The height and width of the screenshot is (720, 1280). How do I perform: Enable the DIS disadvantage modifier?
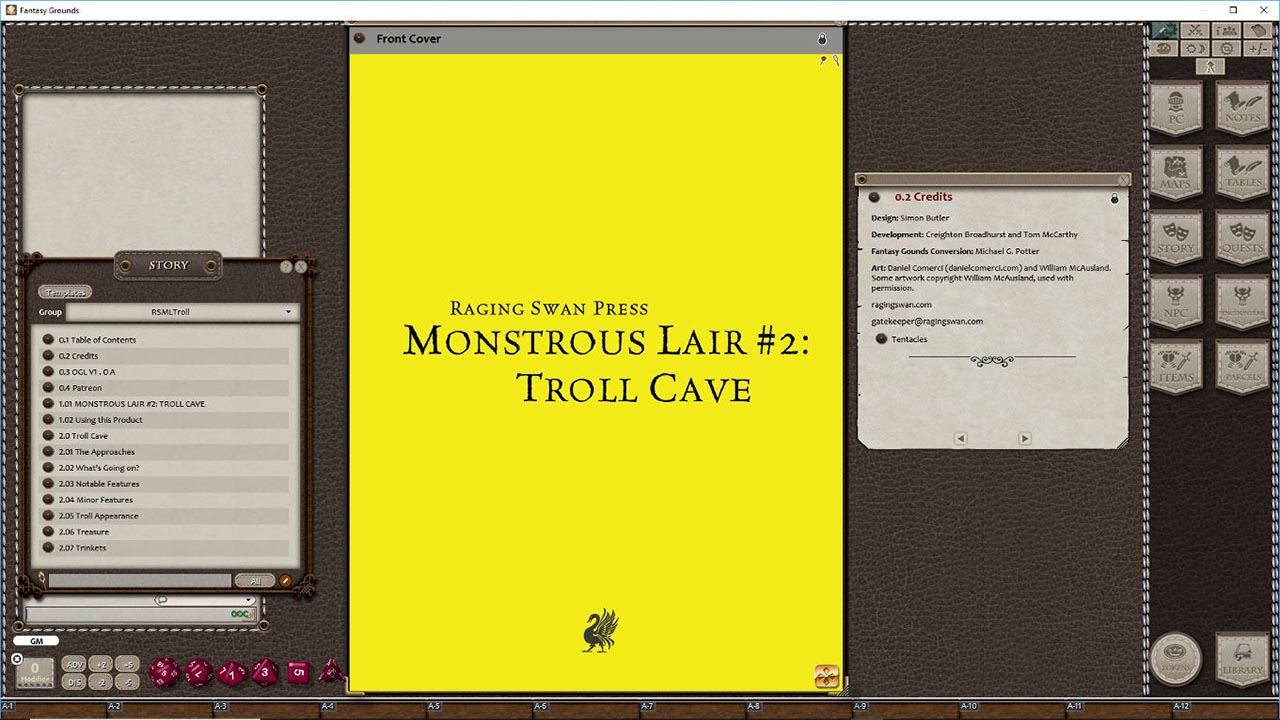point(75,681)
